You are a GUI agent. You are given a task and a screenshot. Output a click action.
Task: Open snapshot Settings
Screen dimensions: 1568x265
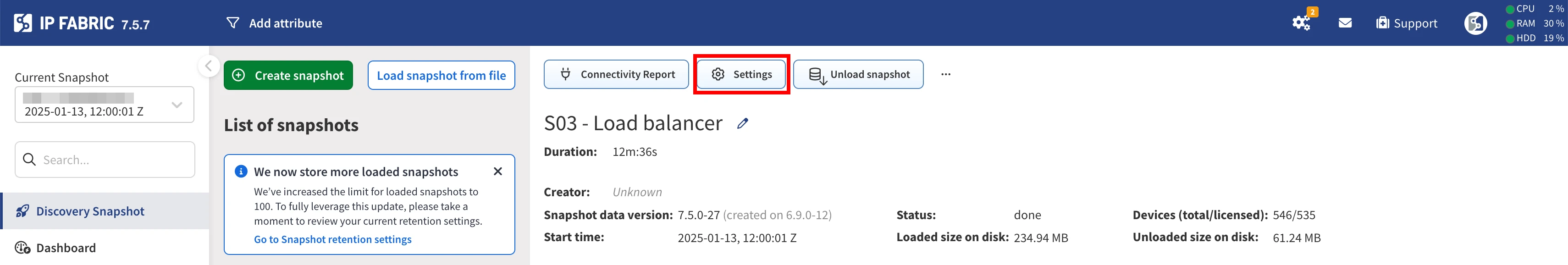741,74
